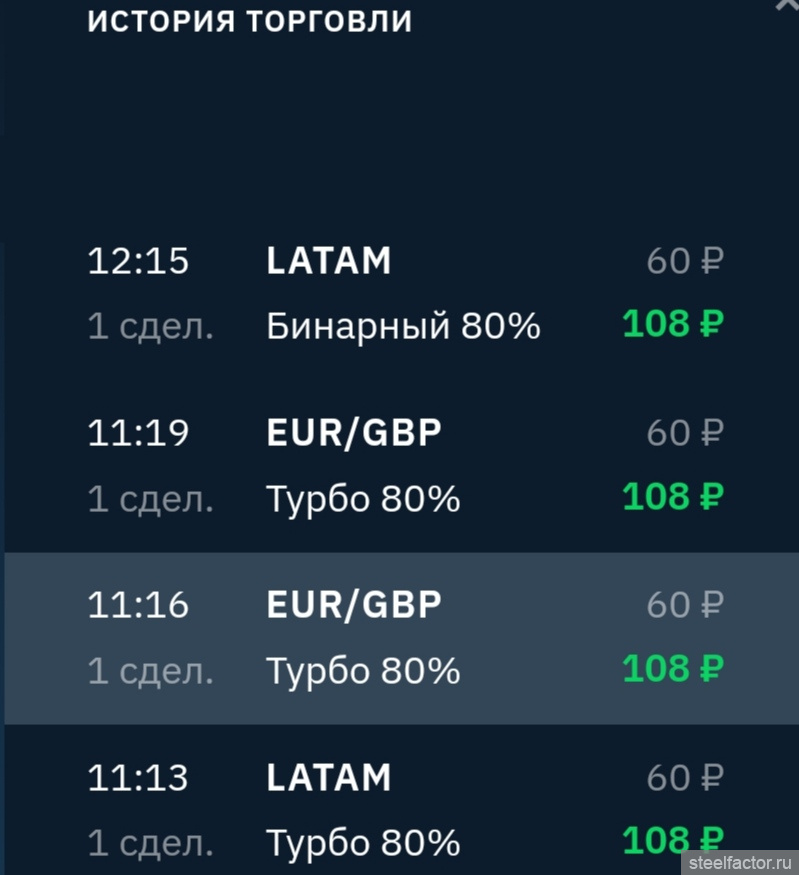This screenshot has width=799, height=875.
Task: Click the Бинарный 80% option label
Action: [x=403, y=325]
